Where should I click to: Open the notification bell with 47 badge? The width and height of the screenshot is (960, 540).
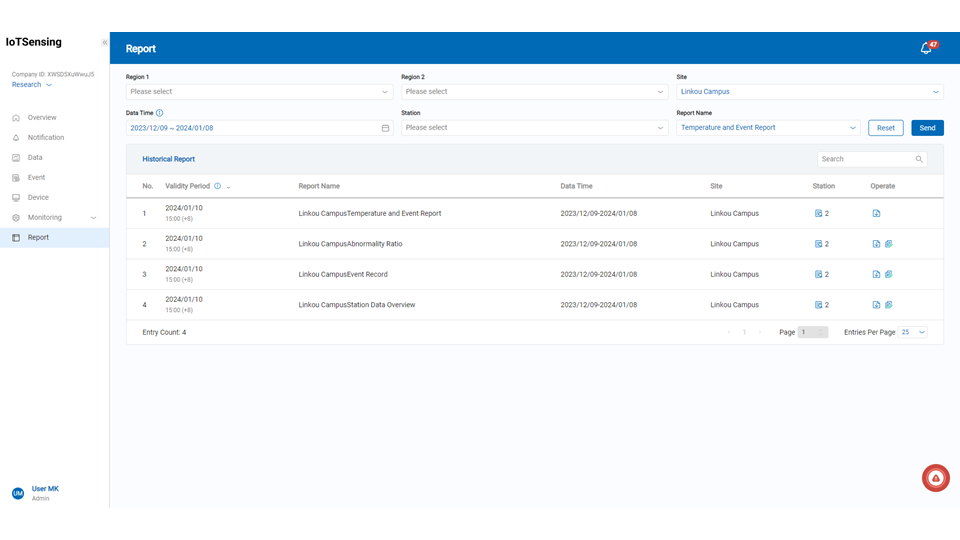tap(926, 48)
